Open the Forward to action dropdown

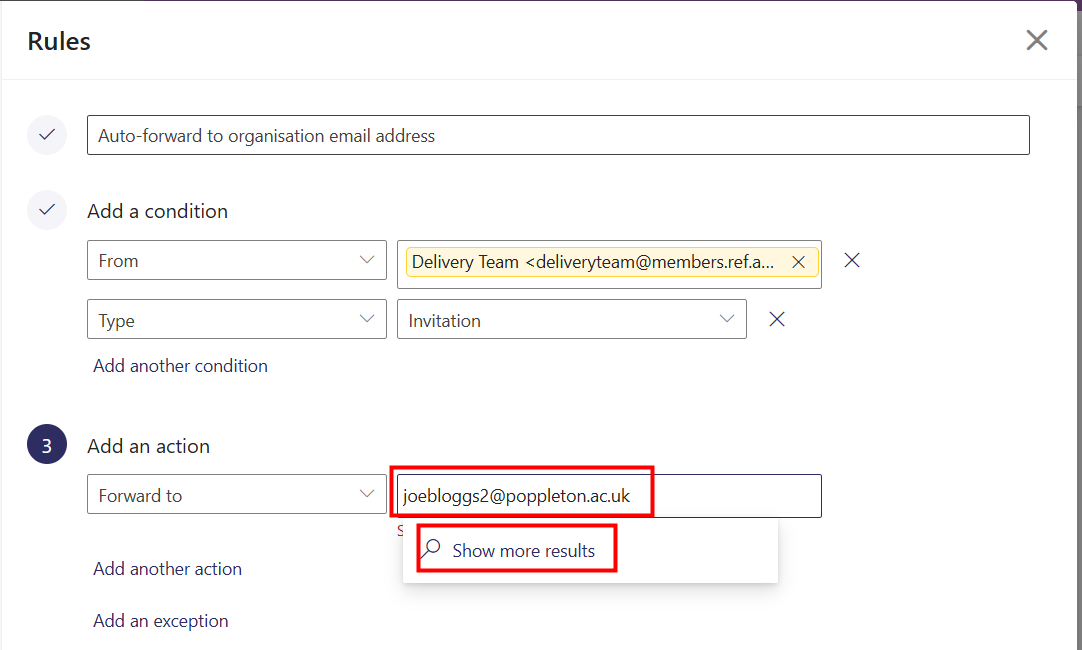click(237, 494)
